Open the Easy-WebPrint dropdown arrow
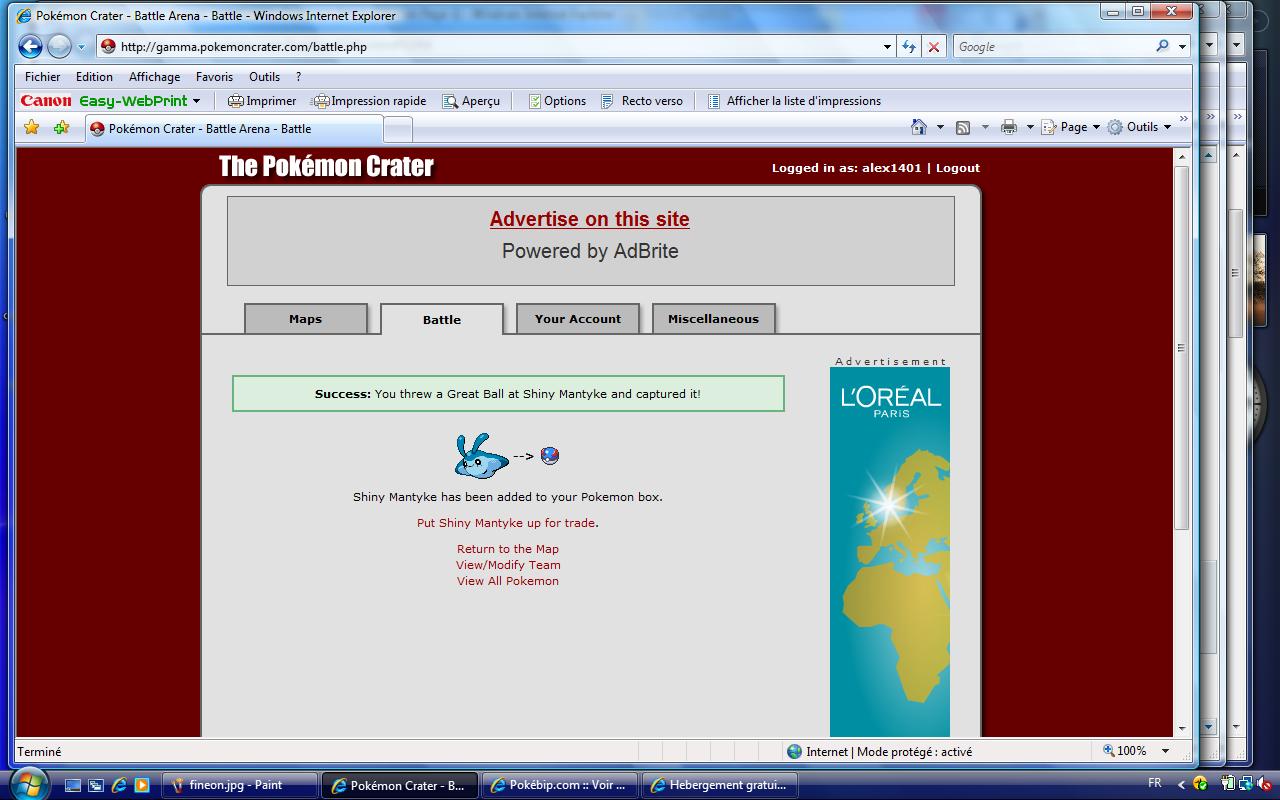 click(x=197, y=101)
